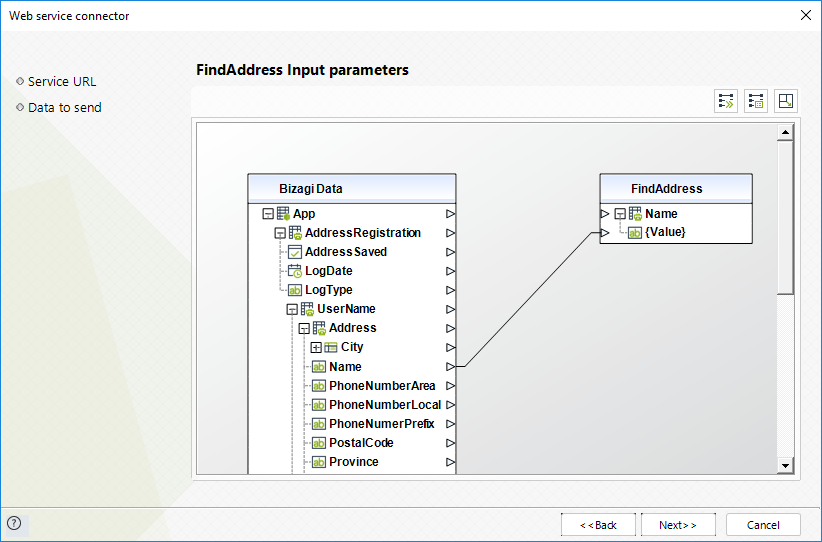The width and height of the screenshot is (822, 542).
Task: Close the Web service connector dialog
Action: coord(806,15)
